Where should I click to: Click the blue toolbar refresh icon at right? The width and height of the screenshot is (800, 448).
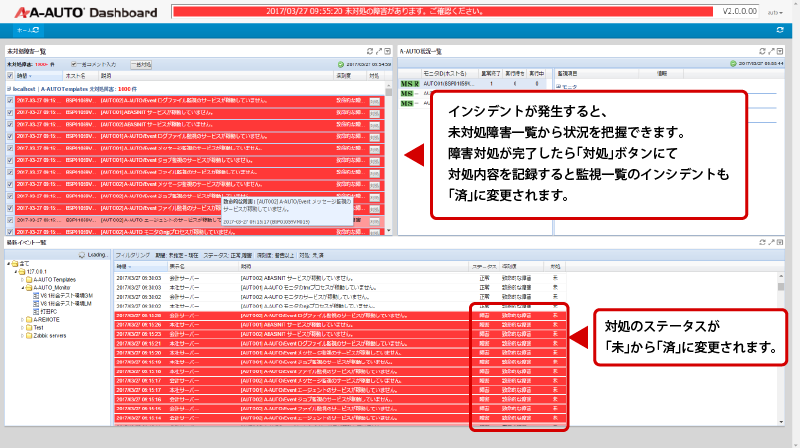pos(780,30)
